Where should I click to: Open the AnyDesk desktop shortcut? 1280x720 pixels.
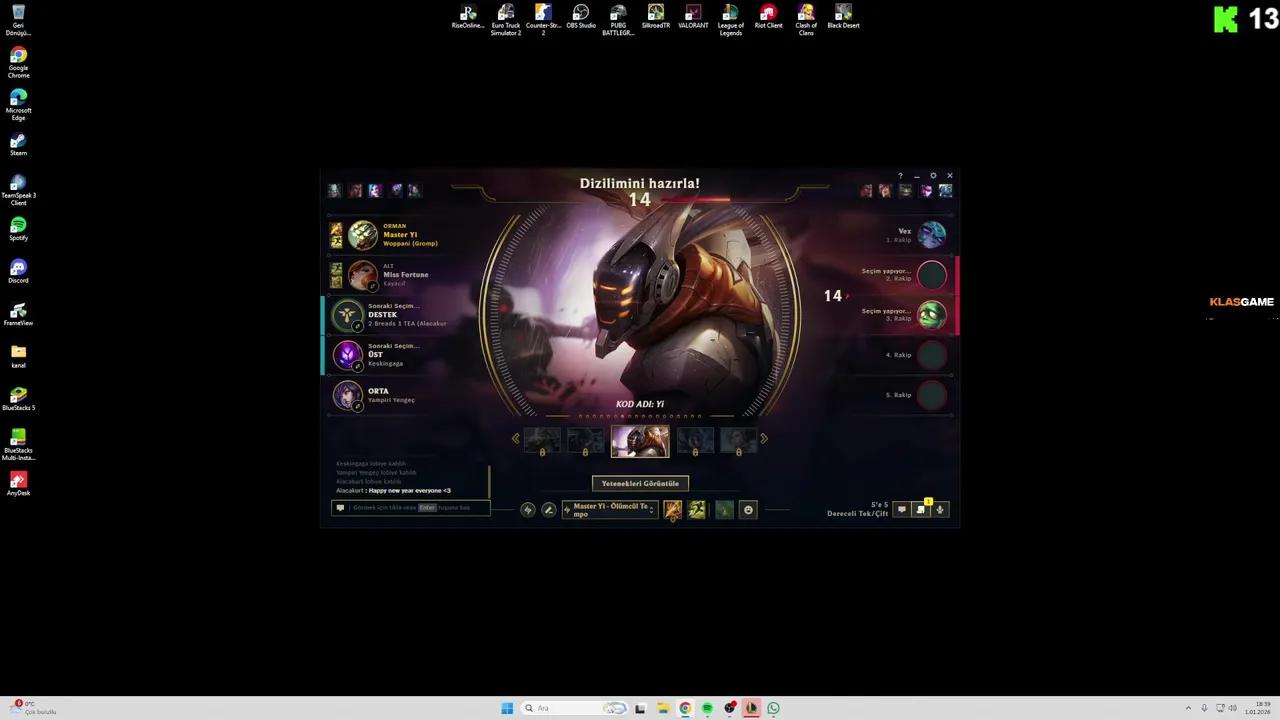18,484
